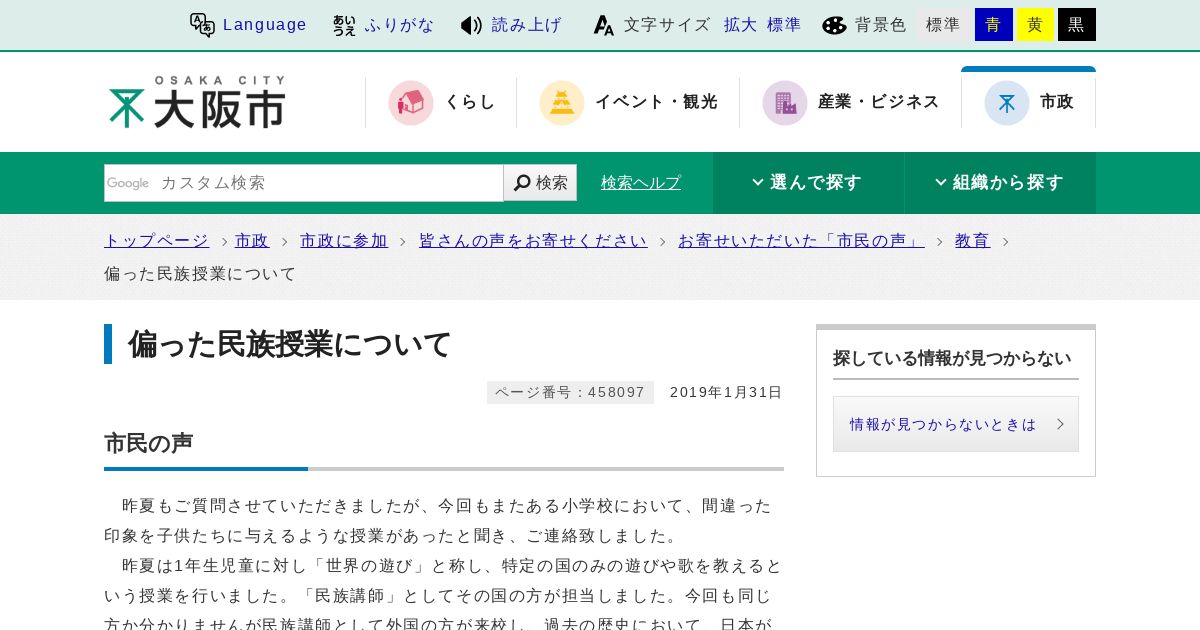Open the イベント・観光 navigation tab
Viewport: 1200px width, 630px height.
628,102
